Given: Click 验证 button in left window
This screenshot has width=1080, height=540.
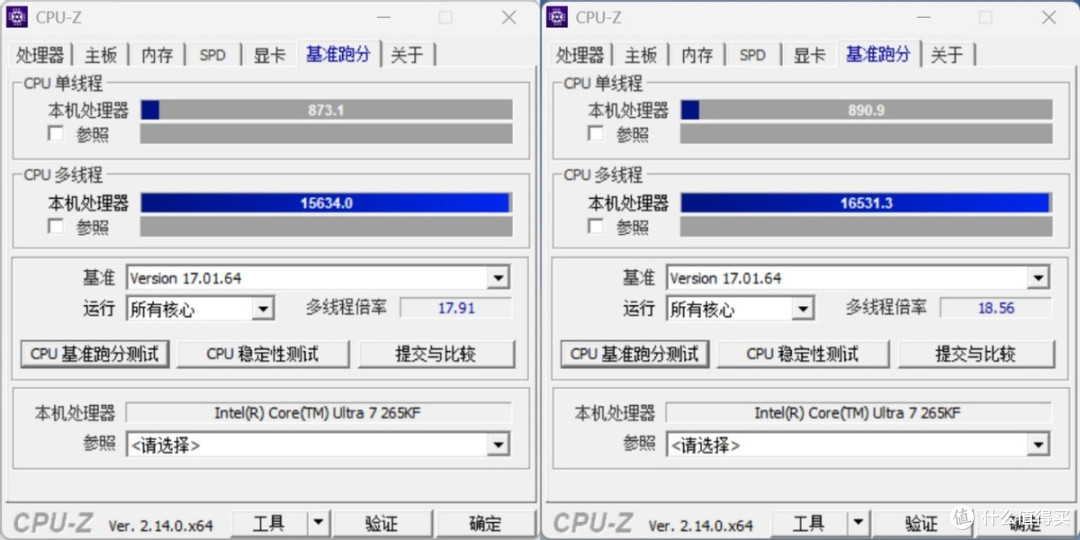Looking at the screenshot, I should 382,523.
